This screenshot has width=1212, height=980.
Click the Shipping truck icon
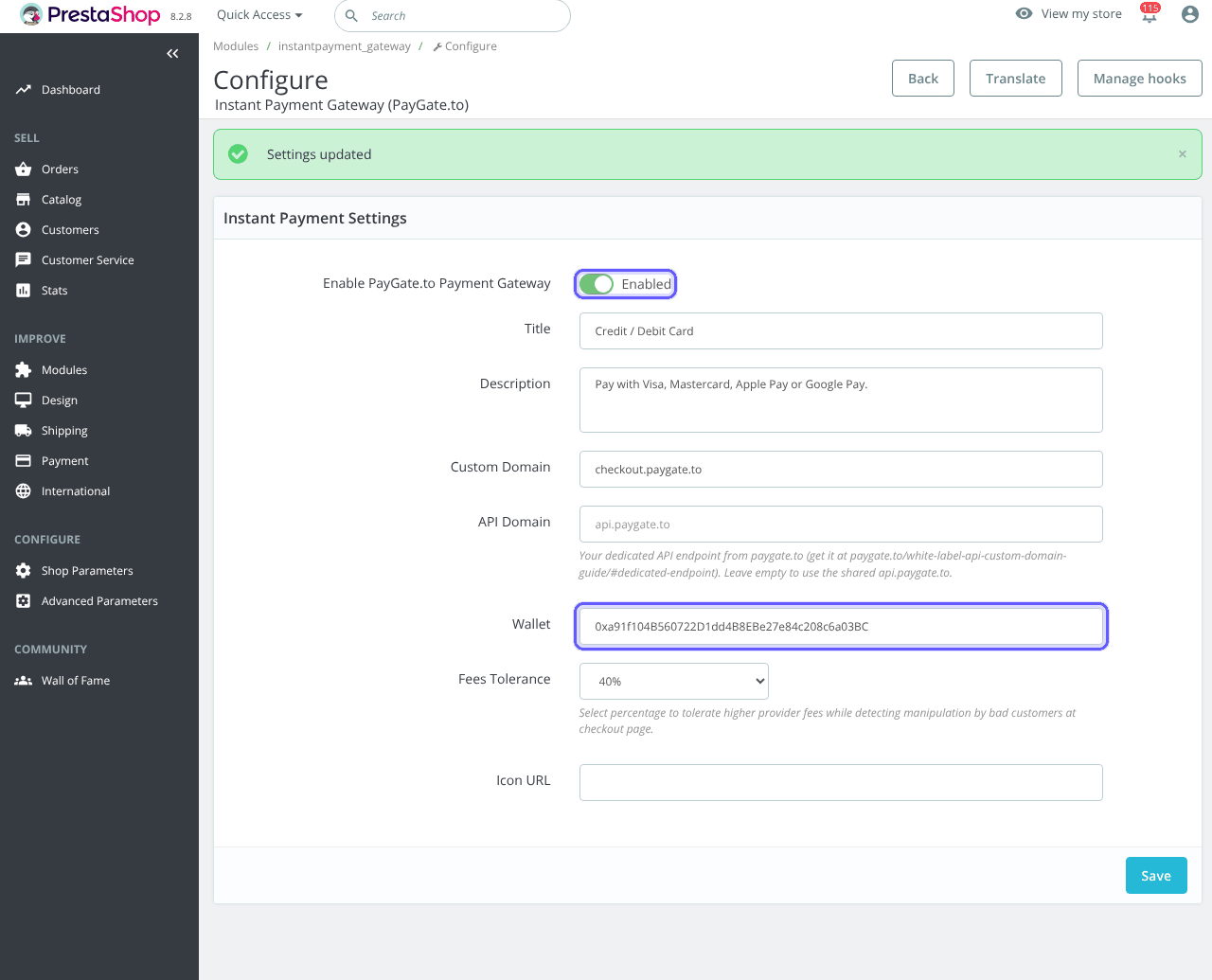point(24,431)
